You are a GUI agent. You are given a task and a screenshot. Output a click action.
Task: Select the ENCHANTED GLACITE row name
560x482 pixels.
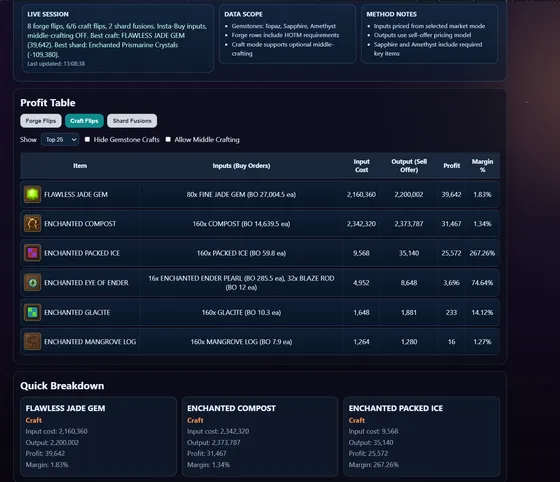point(77,312)
